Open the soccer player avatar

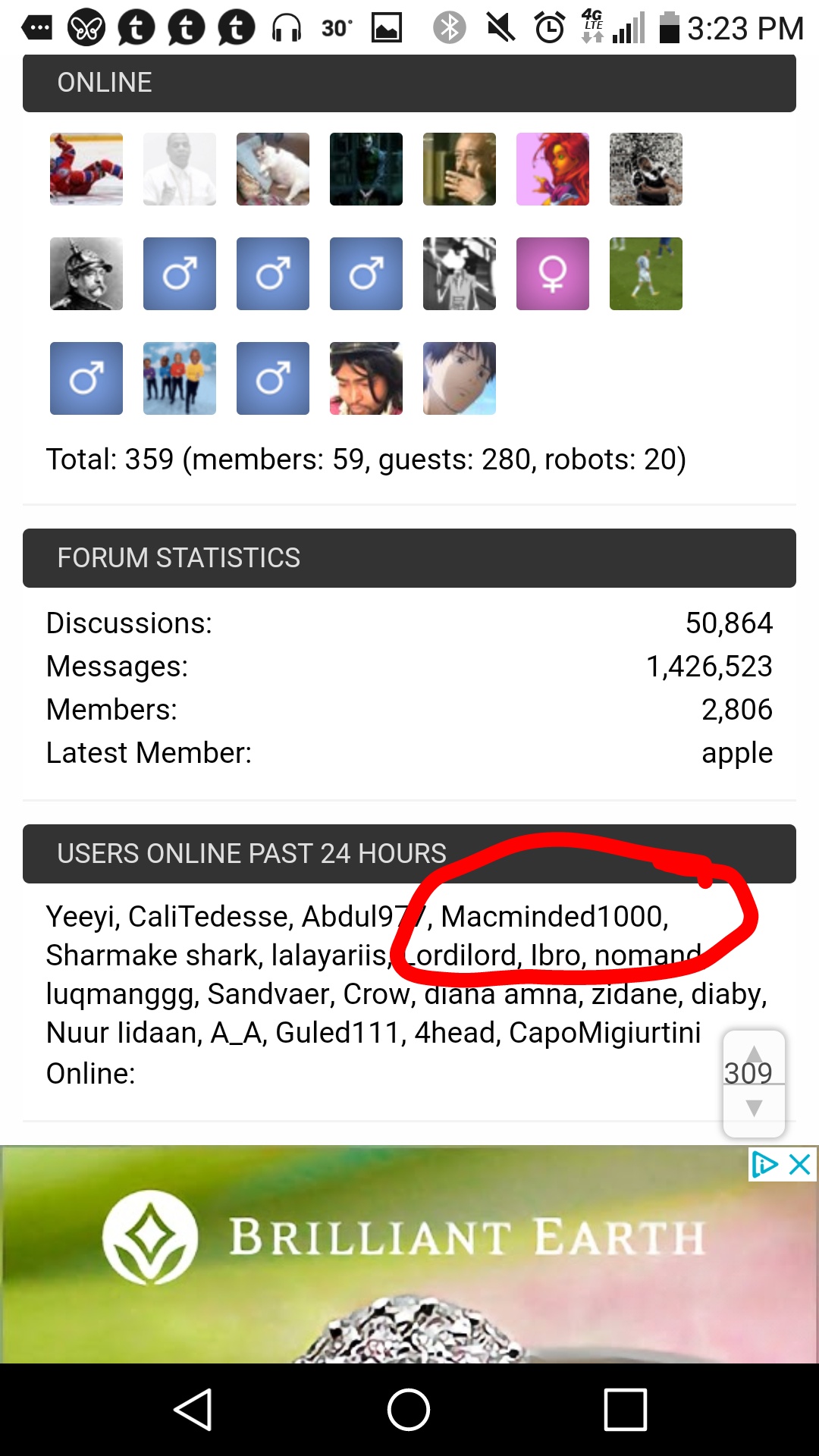pyautogui.click(x=646, y=274)
